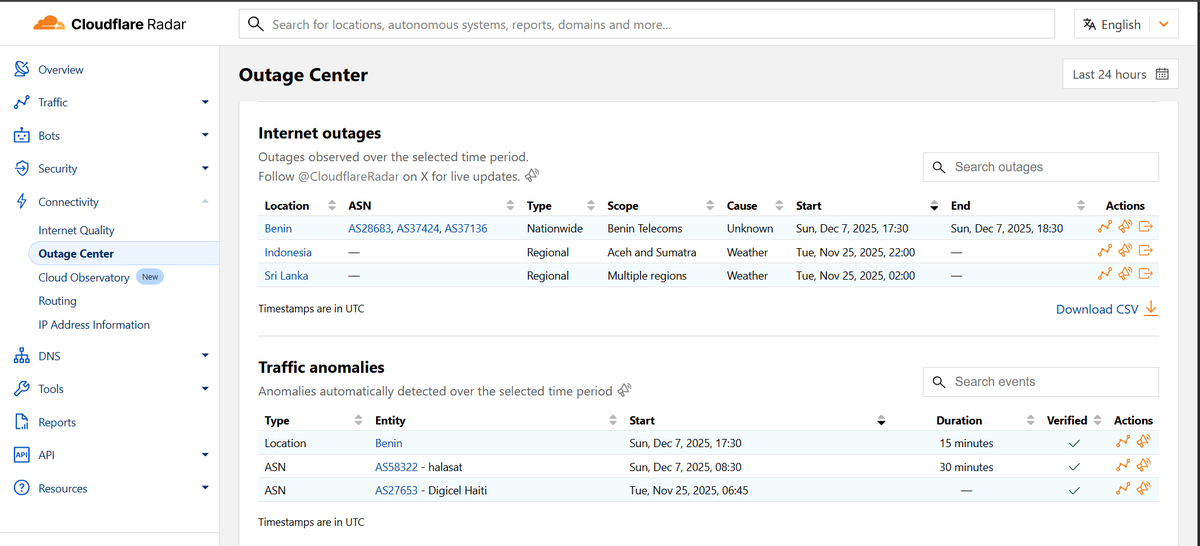Click the Download CSV link
The image size is (1200, 546).
coord(1107,309)
